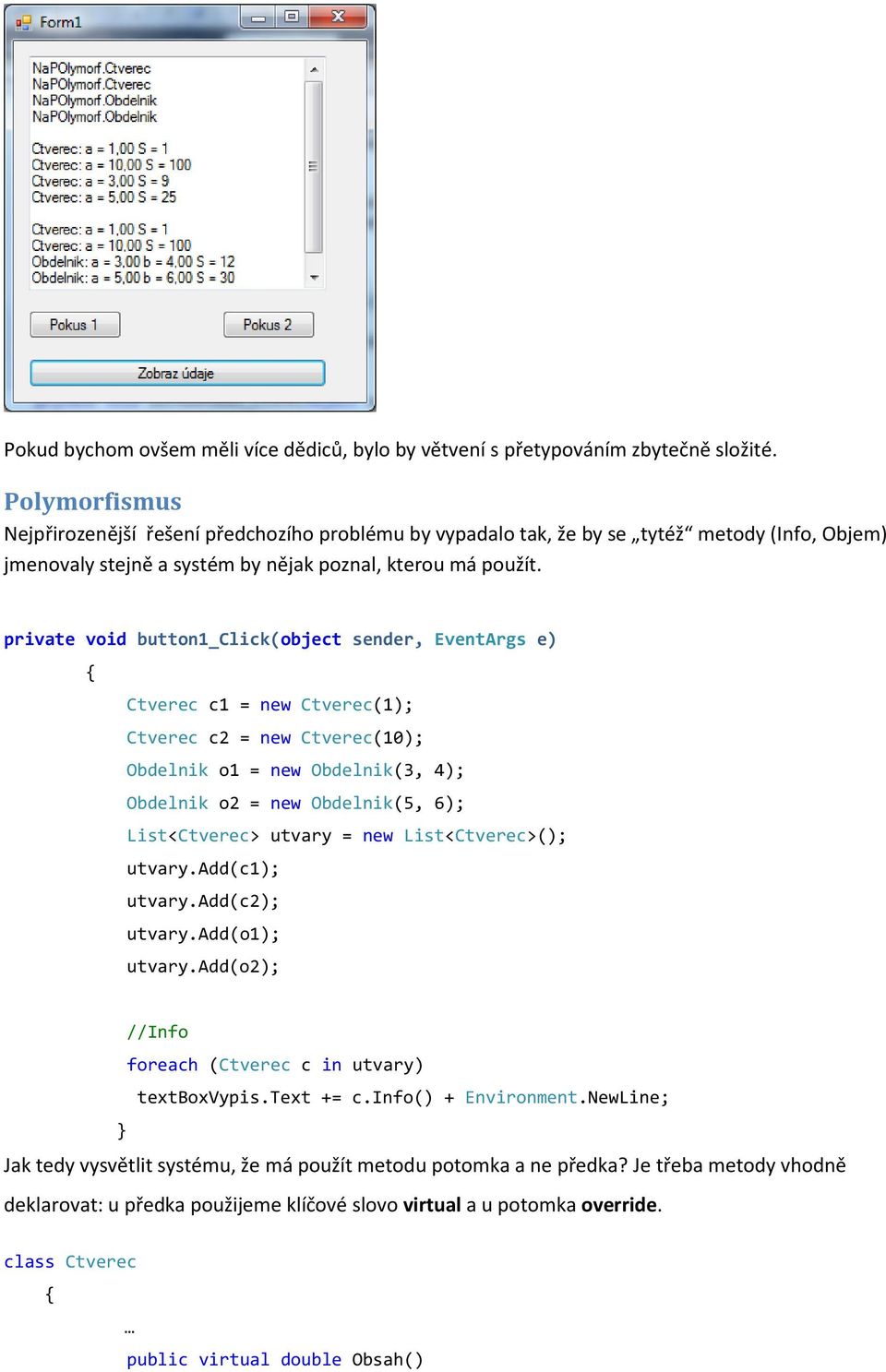Viewport: 886px width, 1372px height.
Task: Click the 'private void button1_Click' code line
Action: (280, 639)
